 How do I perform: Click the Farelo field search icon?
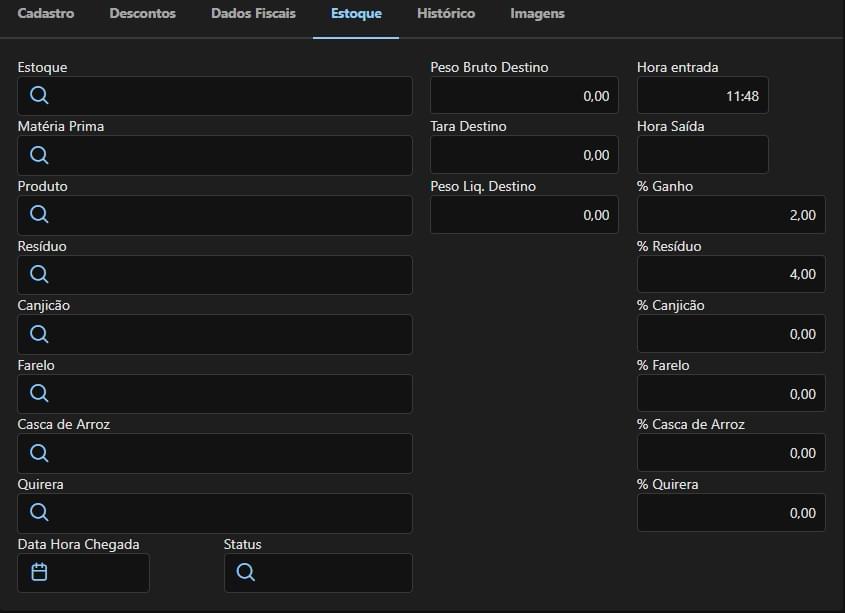pyautogui.click(x=39, y=393)
